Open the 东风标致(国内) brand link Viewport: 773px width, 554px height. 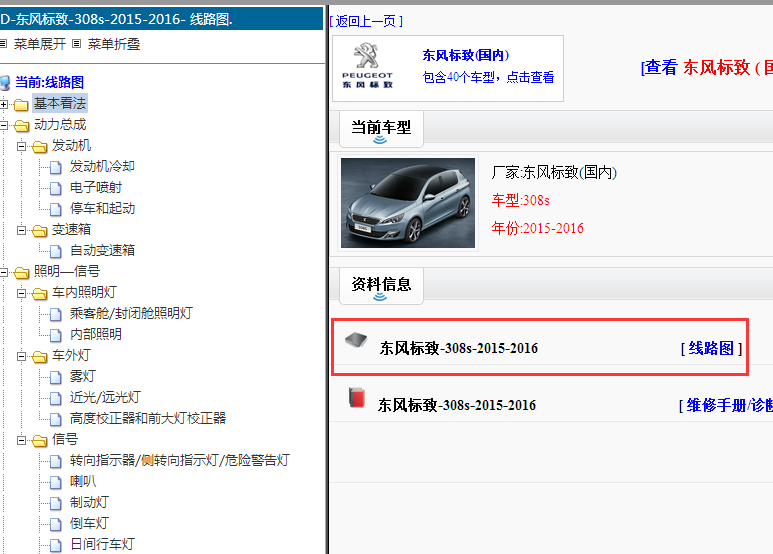click(466, 55)
